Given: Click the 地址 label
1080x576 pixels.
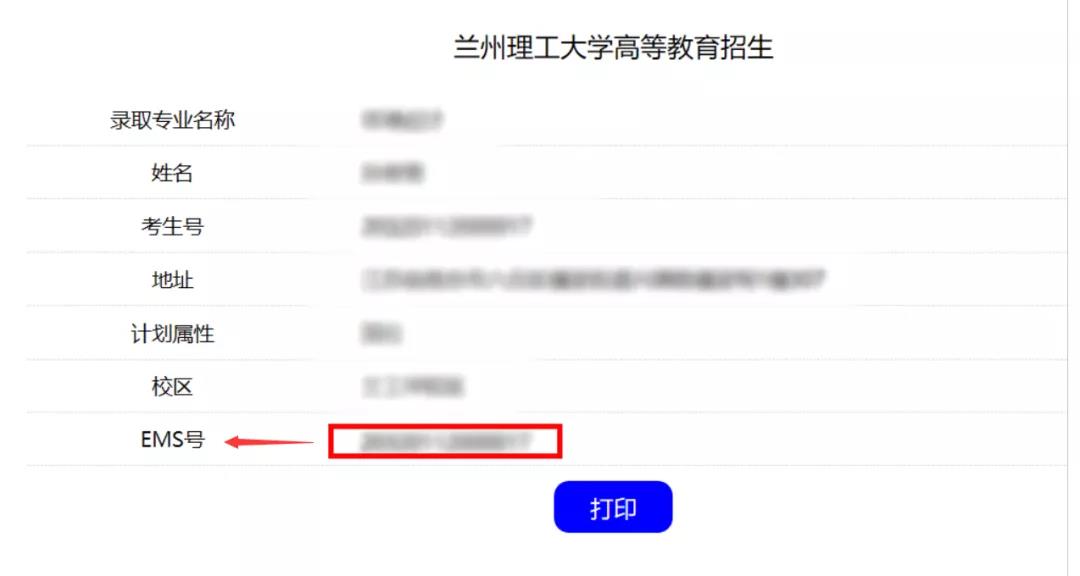Looking at the screenshot, I should (x=172, y=280).
